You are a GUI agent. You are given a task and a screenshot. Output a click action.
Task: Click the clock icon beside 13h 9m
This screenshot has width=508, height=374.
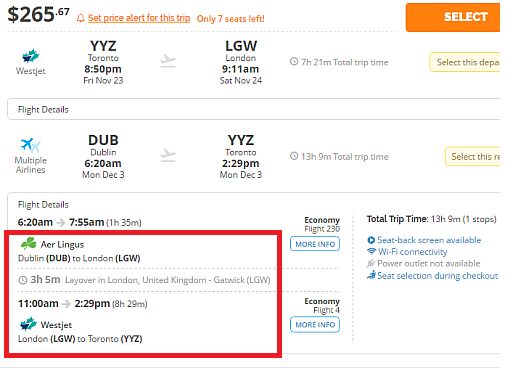click(294, 156)
